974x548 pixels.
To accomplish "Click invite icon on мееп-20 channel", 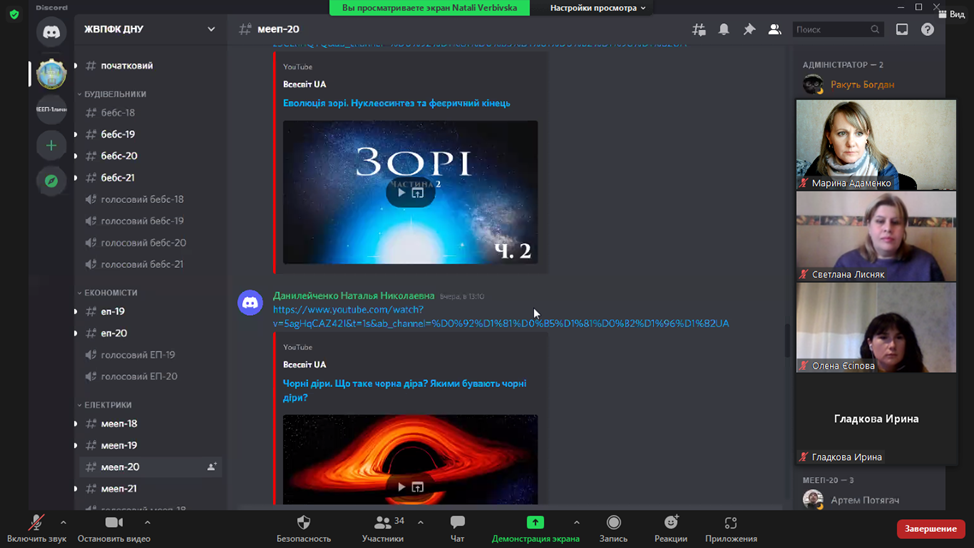I will pos(211,467).
